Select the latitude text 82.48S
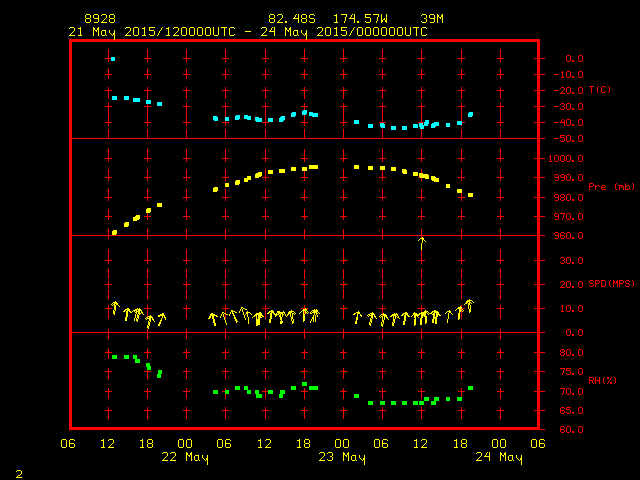Screen dimensions: 640x480 (x=292, y=19)
